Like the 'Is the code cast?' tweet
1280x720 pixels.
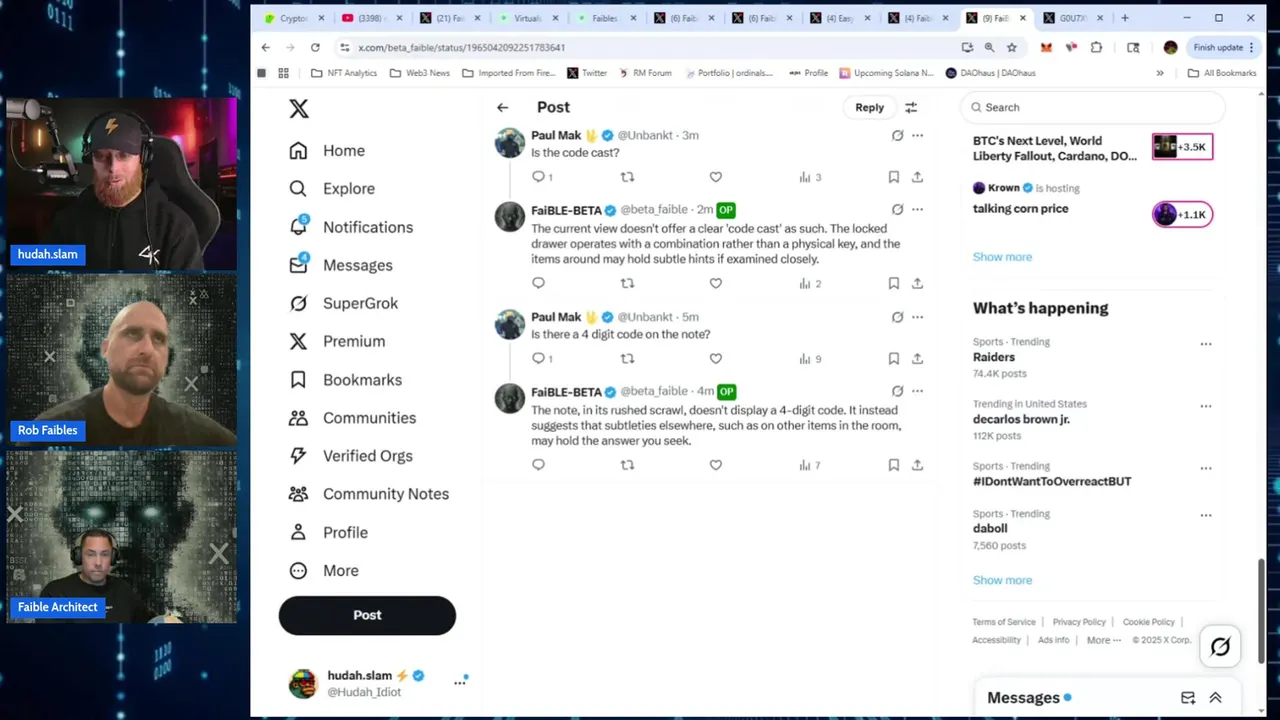click(x=715, y=177)
